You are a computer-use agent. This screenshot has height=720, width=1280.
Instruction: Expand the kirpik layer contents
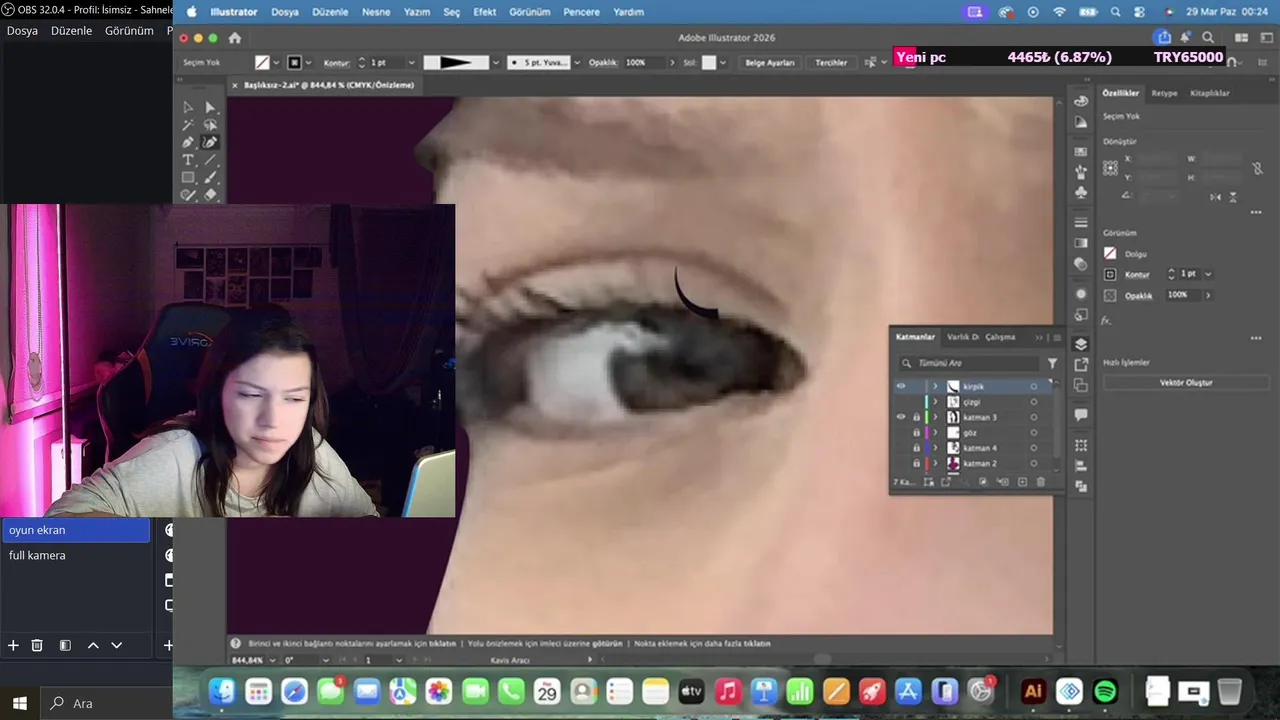point(936,386)
